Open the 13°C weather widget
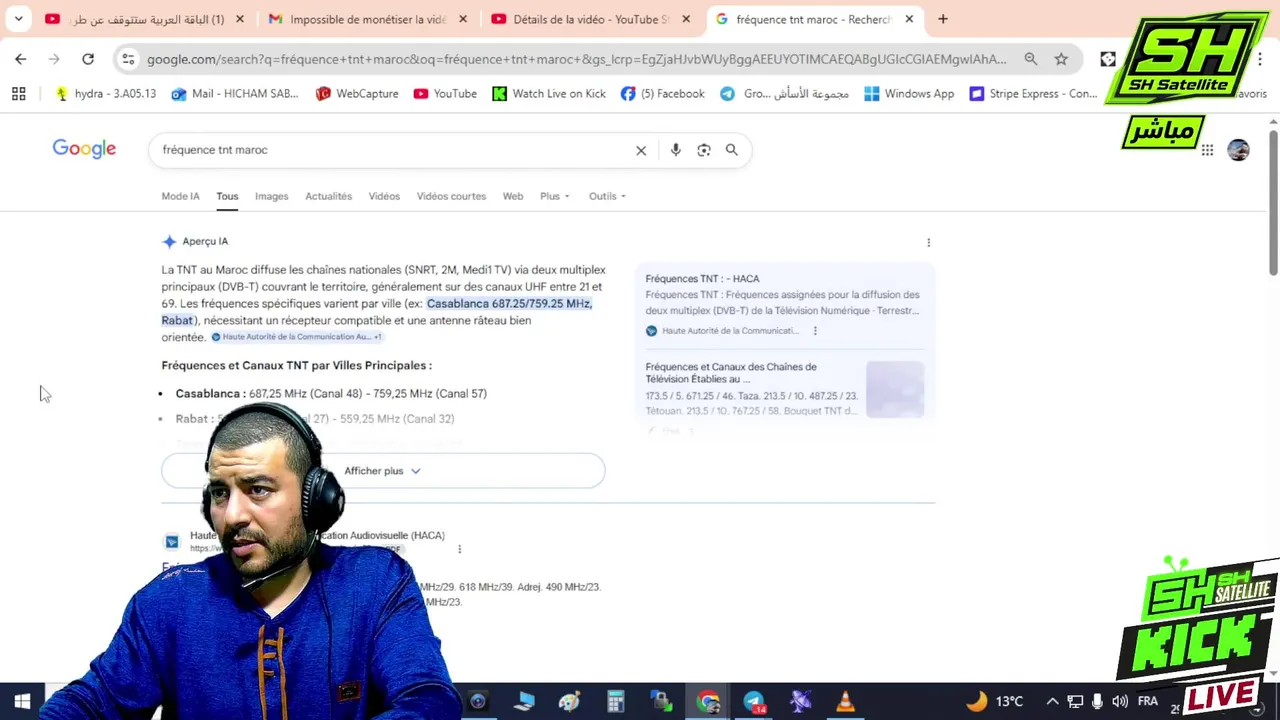The image size is (1280, 720). click(994, 701)
